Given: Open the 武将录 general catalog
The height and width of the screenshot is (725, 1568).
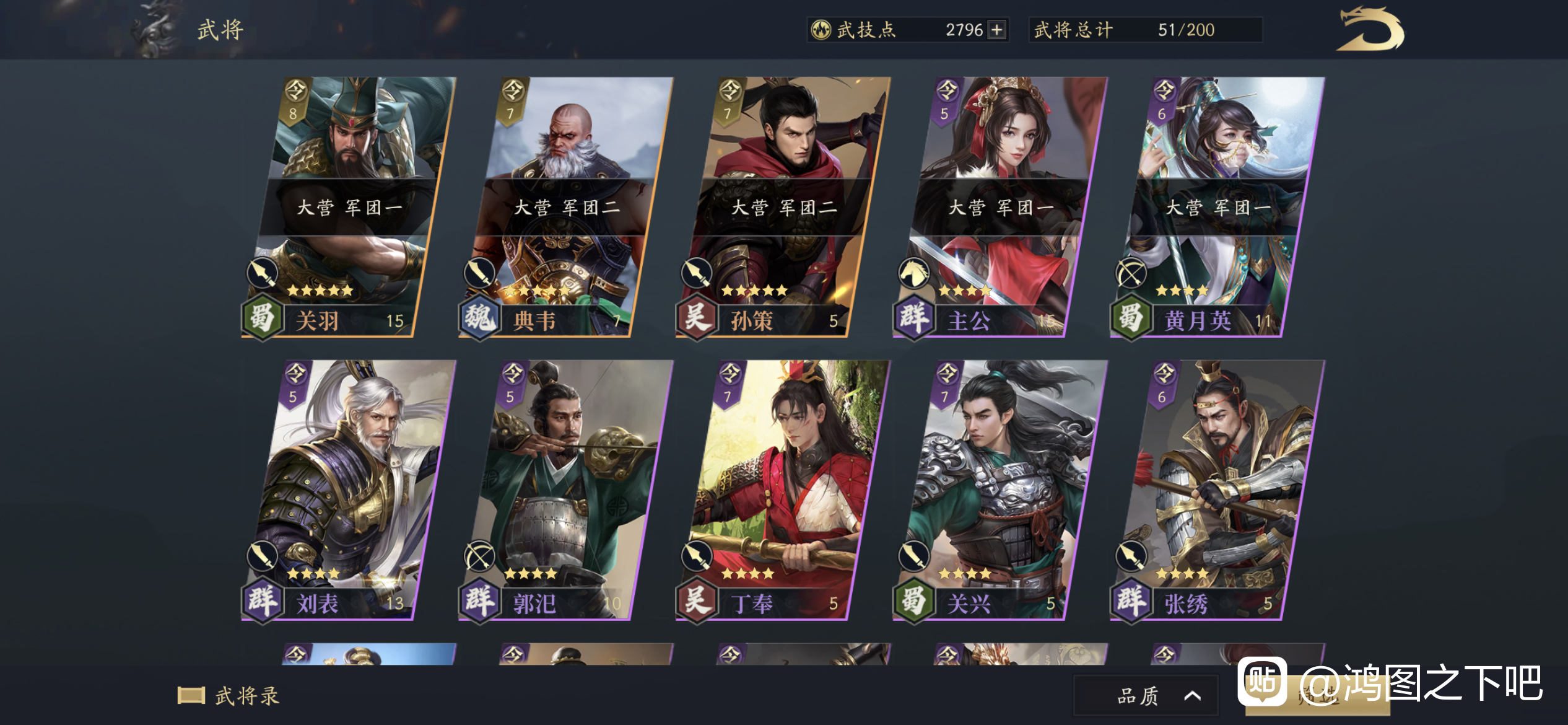Looking at the screenshot, I should click(x=229, y=696).
